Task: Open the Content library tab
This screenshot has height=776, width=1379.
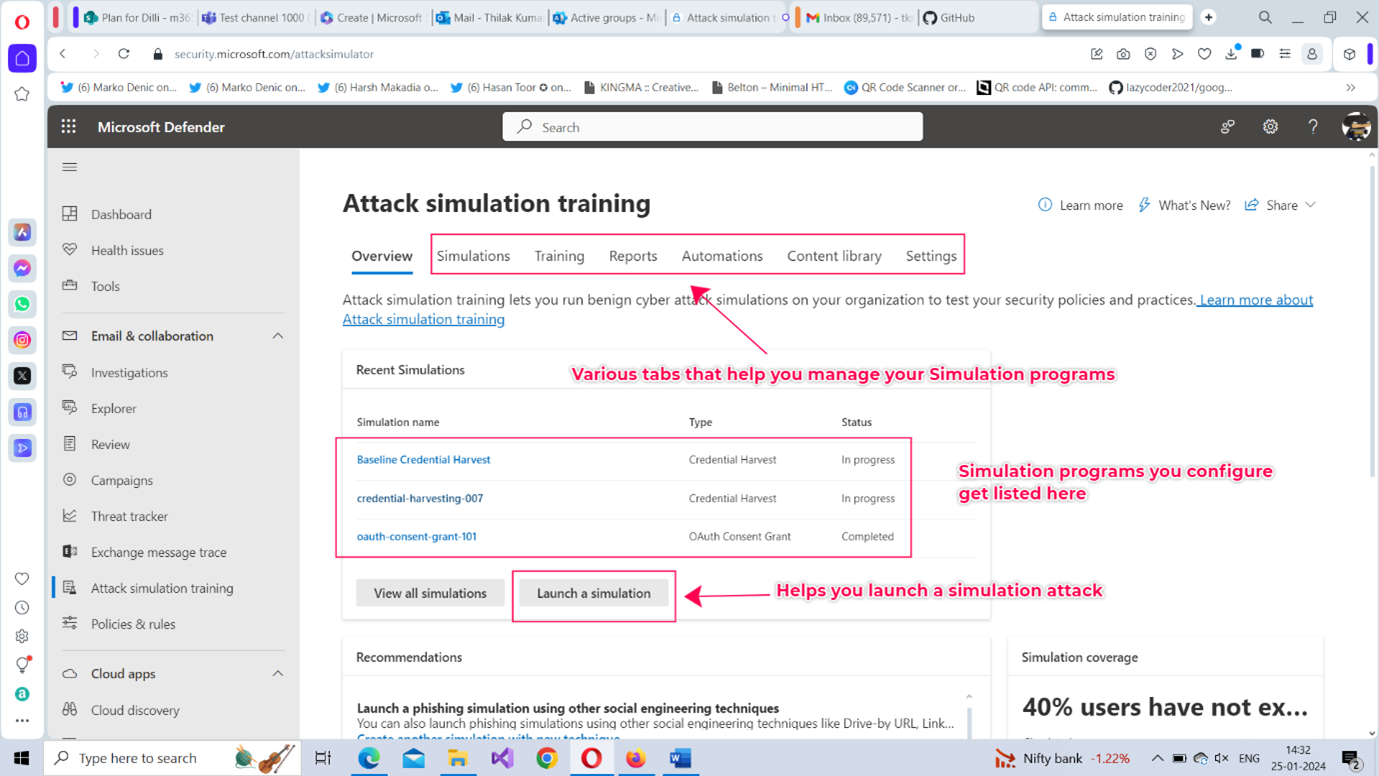Action: (x=834, y=256)
